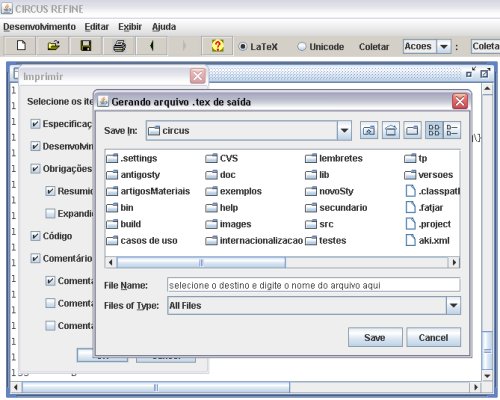Toggle the Especificação checkbox in Imprimir
Image resolution: width=500 pixels, height=400 pixels.
tap(35, 124)
